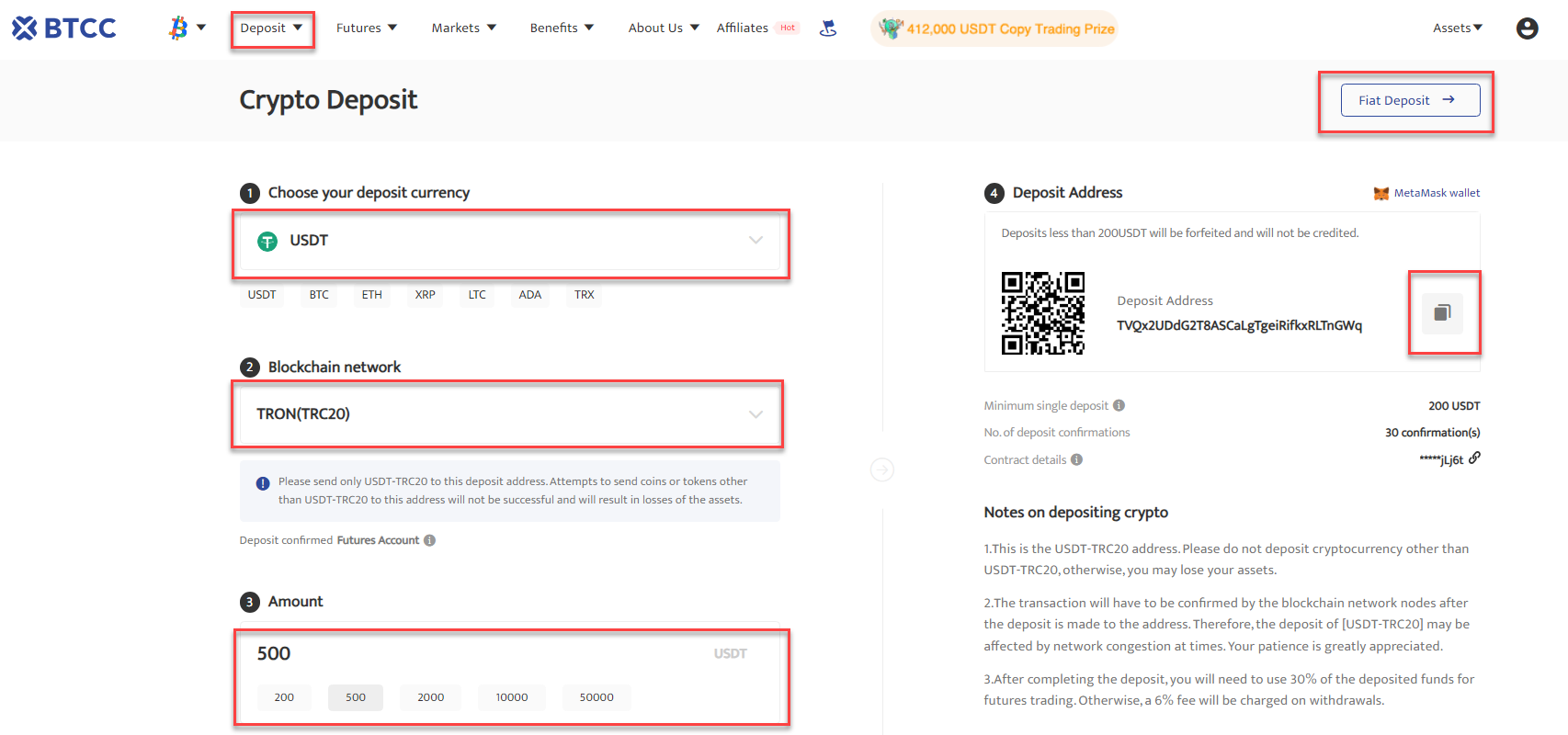Click the amount input field showing 500

[478, 654]
